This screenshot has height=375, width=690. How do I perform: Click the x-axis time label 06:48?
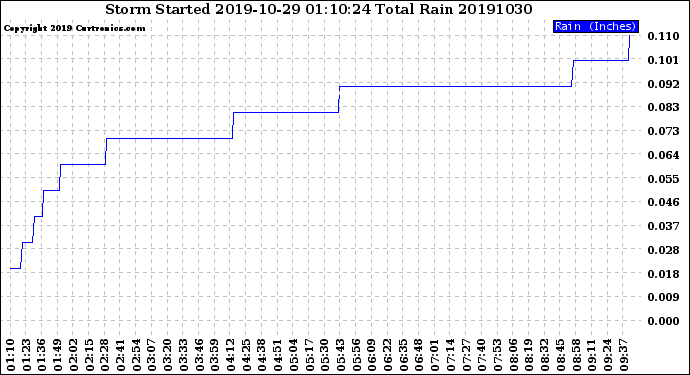click(x=419, y=355)
